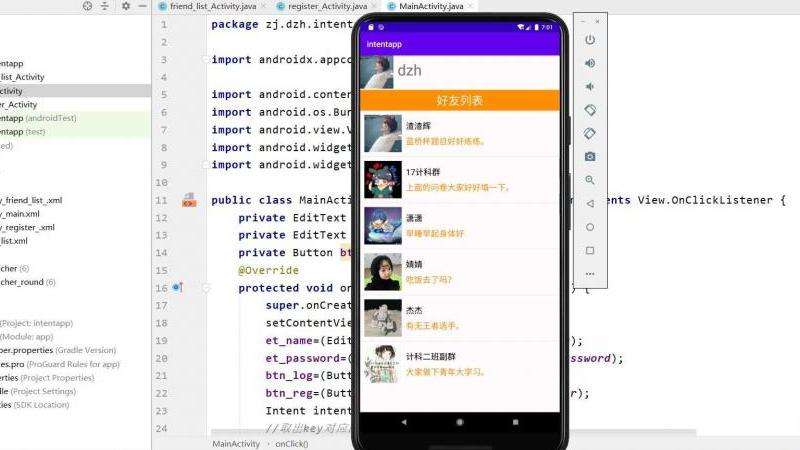Take an emulator screenshot with the camera icon
The width and height of the screenshot is (800, 450).
pyautogui.click(x=590, y=156)
